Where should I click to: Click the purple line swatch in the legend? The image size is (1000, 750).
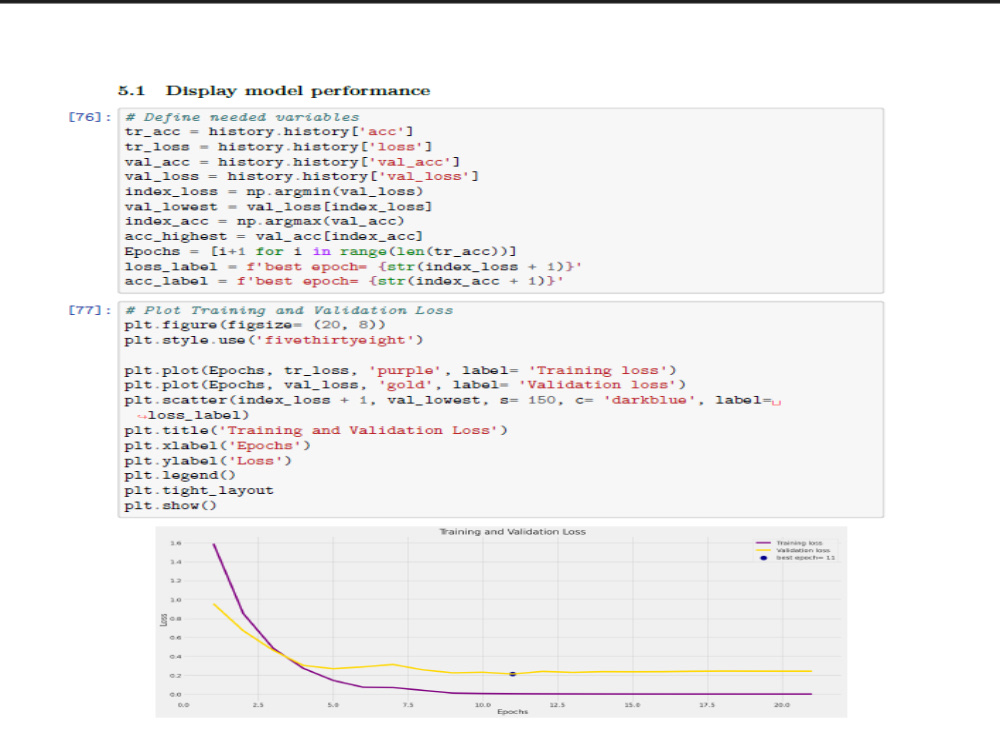pos(763,543)
